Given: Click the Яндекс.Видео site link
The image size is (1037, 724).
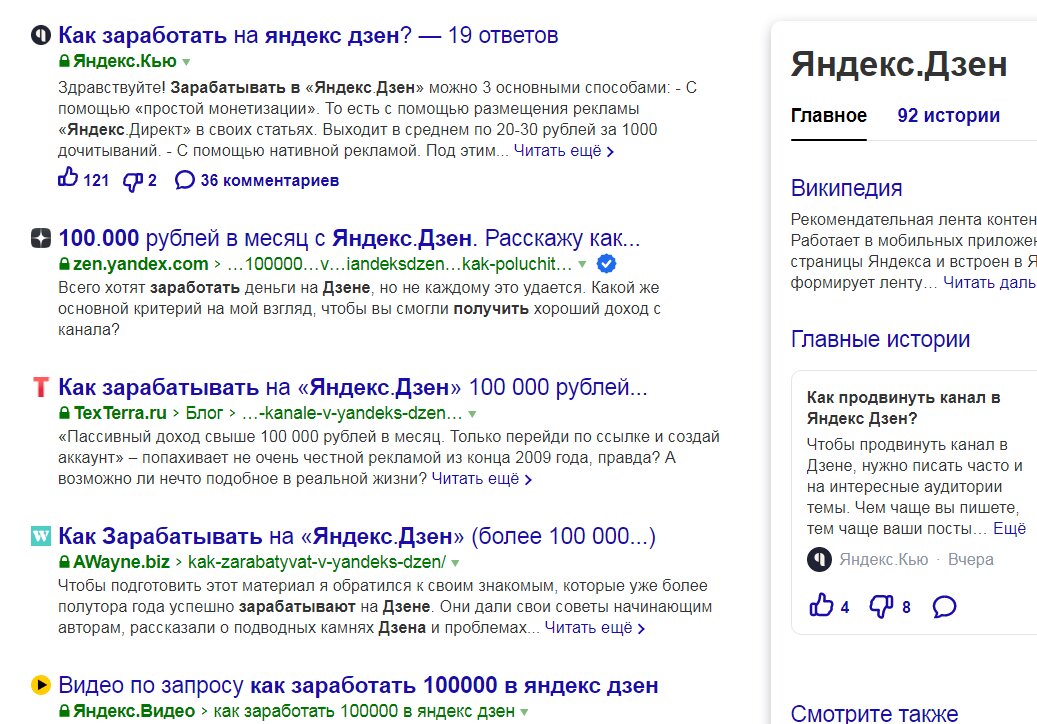Looking at the screenshot, I should click(x=134, y=711).
